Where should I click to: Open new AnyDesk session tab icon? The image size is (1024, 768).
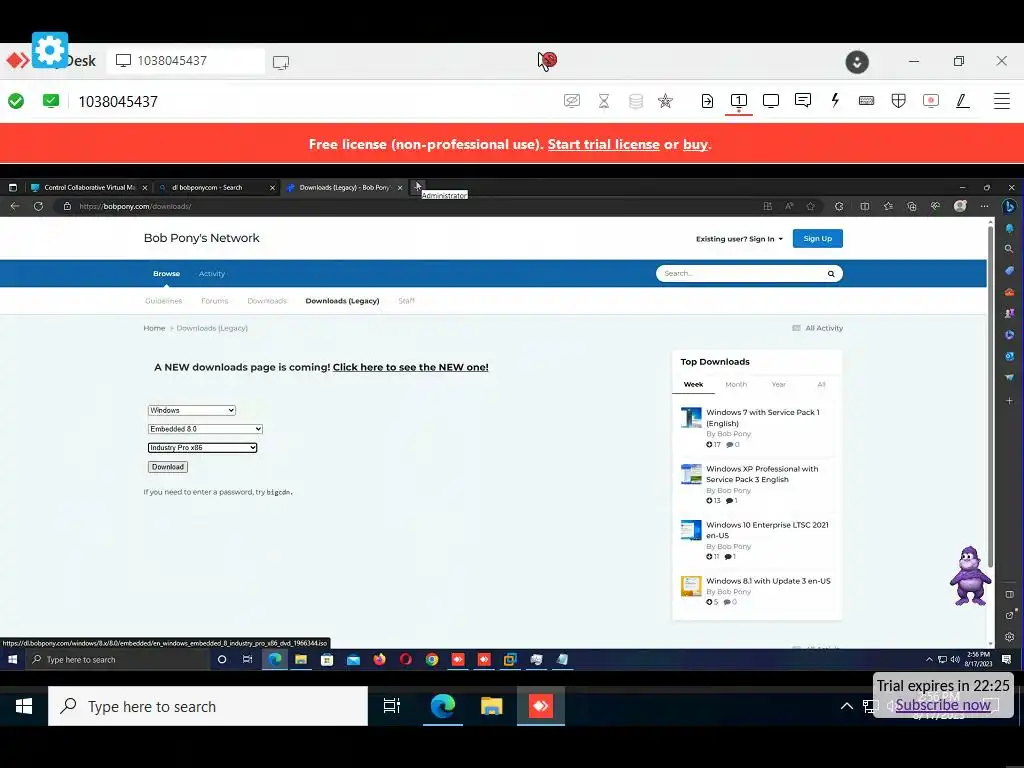tap(281, 62)
